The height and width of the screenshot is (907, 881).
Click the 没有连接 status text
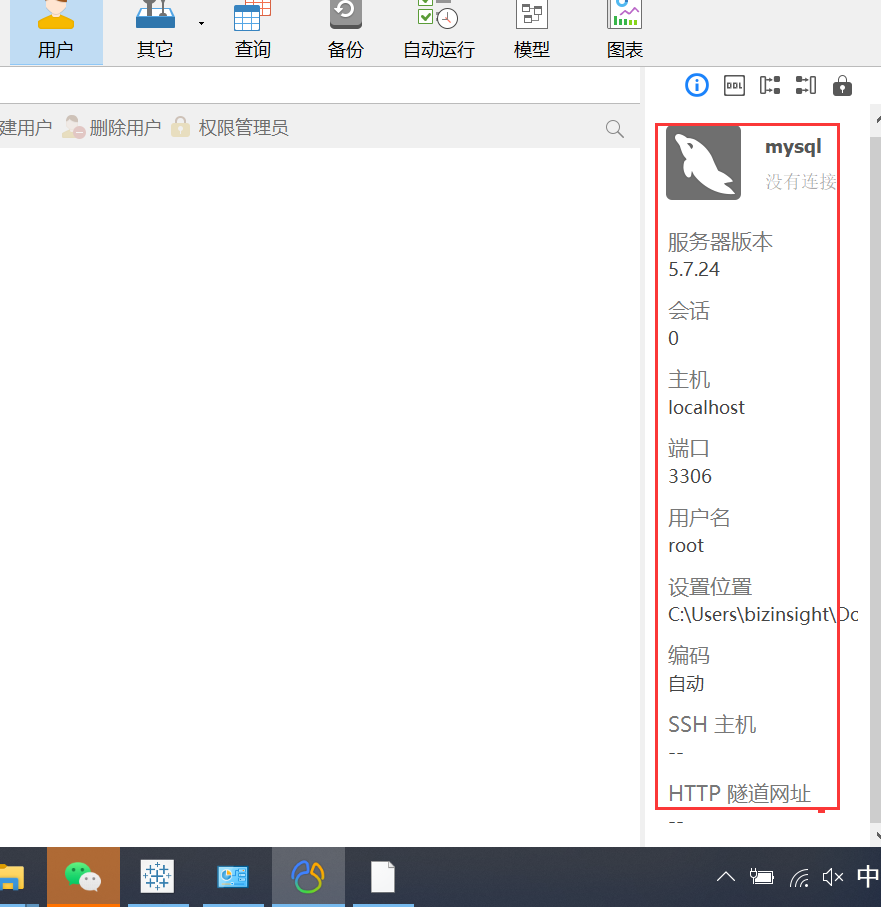pyautogui.click(x=801, y=182)
